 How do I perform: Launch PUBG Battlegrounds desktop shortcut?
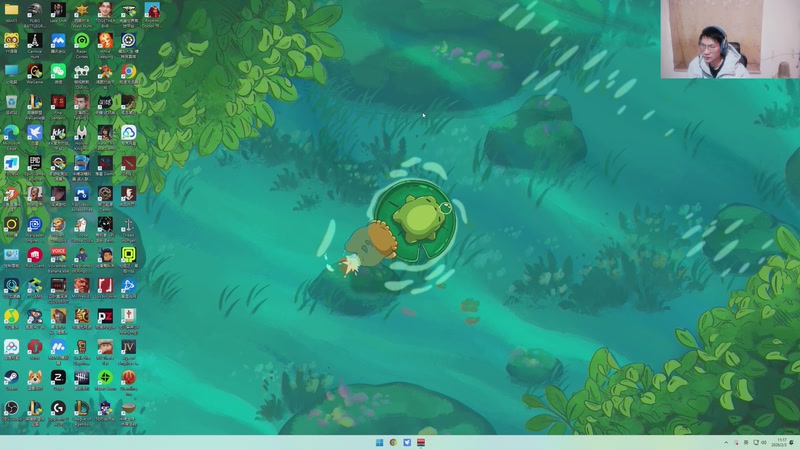click(x=35, y=10)
